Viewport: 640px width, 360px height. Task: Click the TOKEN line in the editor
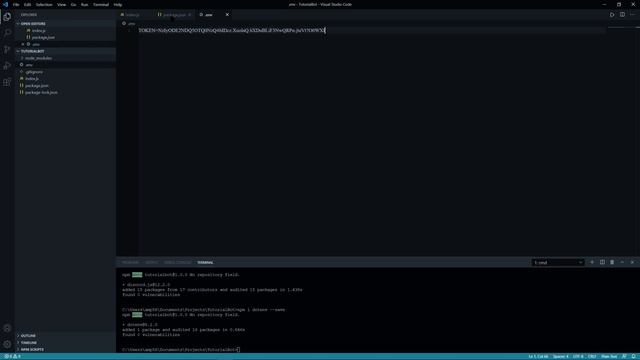point(231,30)
